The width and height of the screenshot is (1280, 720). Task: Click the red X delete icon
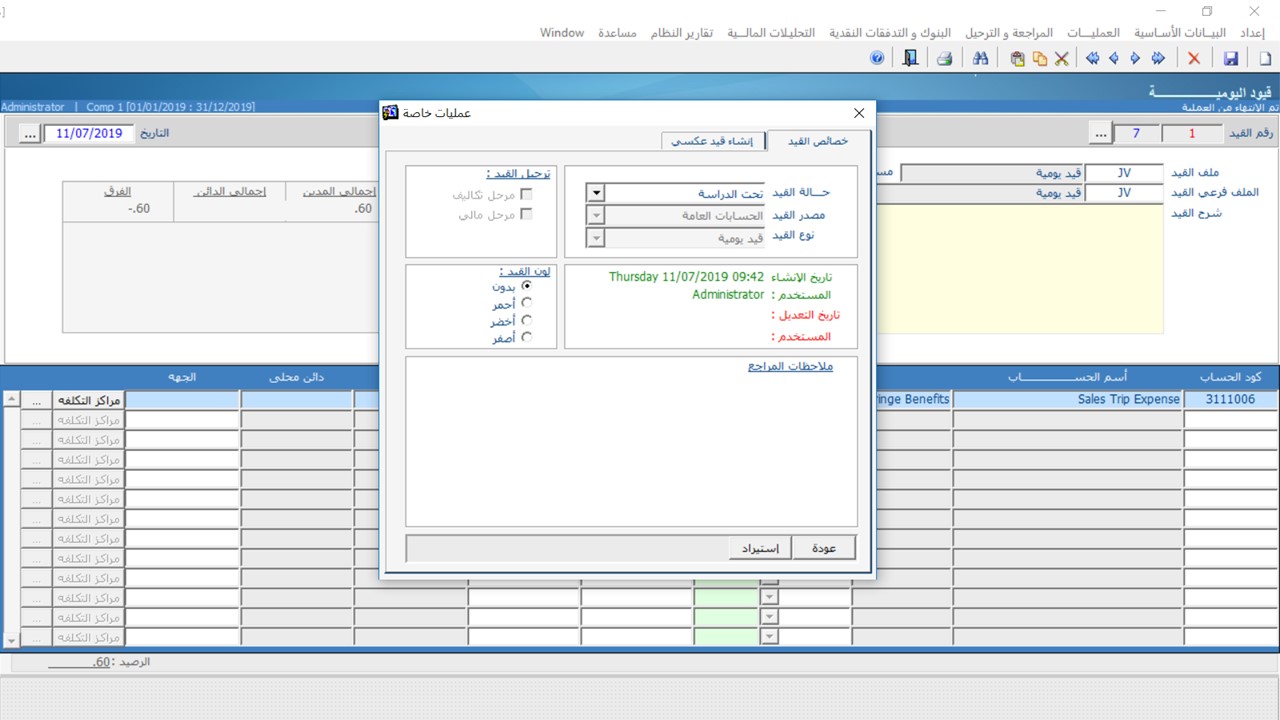[x=1193, y=59]
